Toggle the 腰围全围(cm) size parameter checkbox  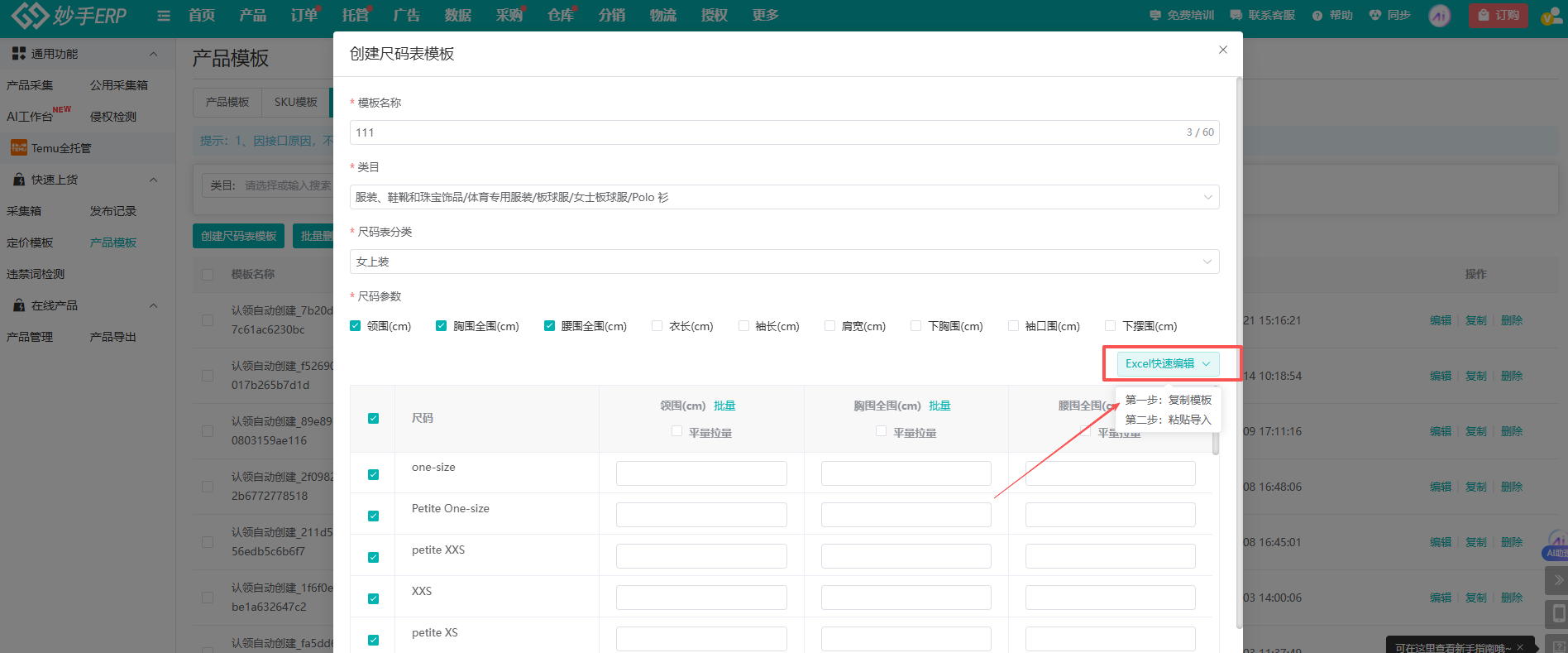549,326
